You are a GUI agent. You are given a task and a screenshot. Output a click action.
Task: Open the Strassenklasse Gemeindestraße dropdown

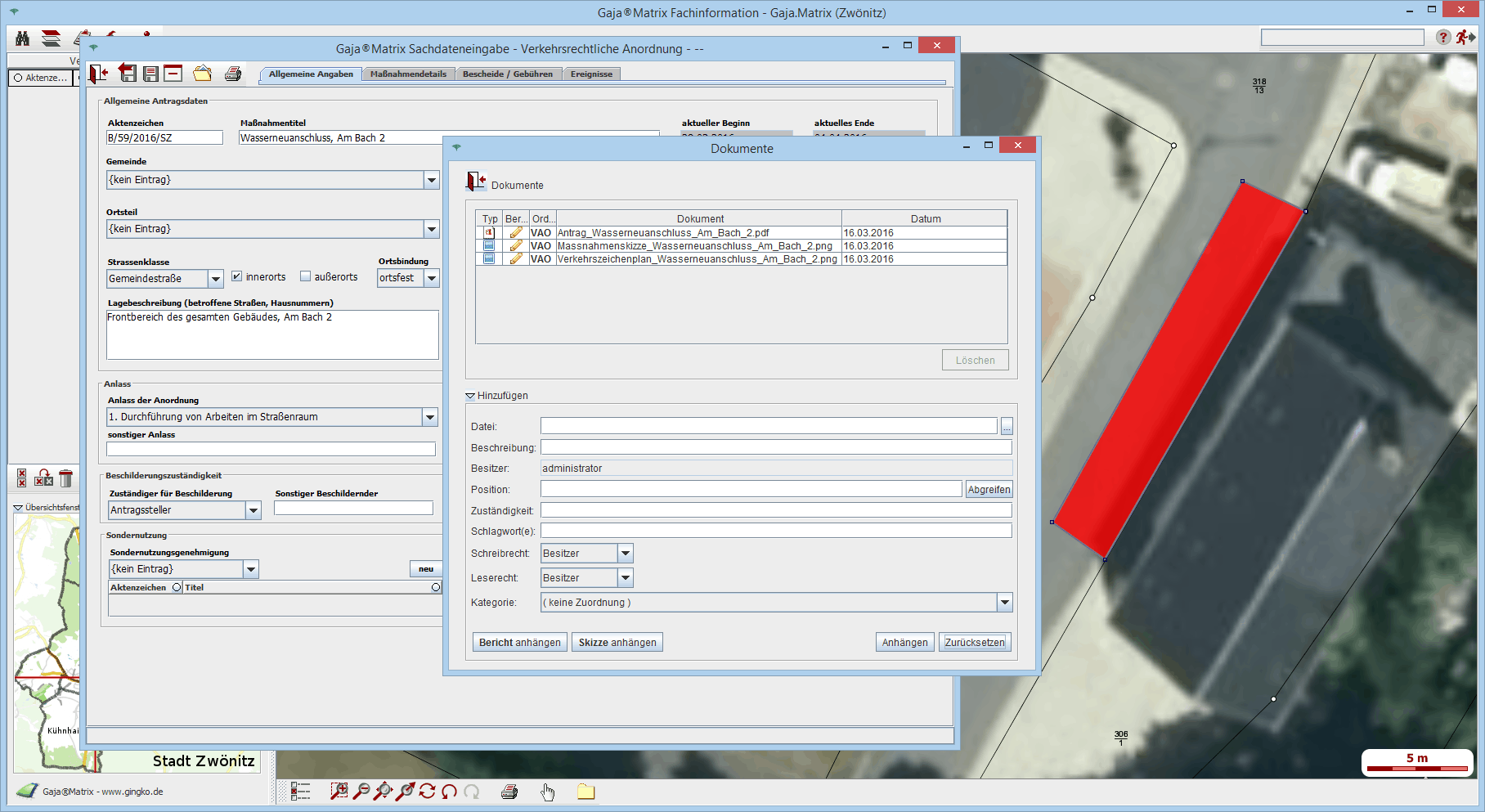tap(215, 279)
